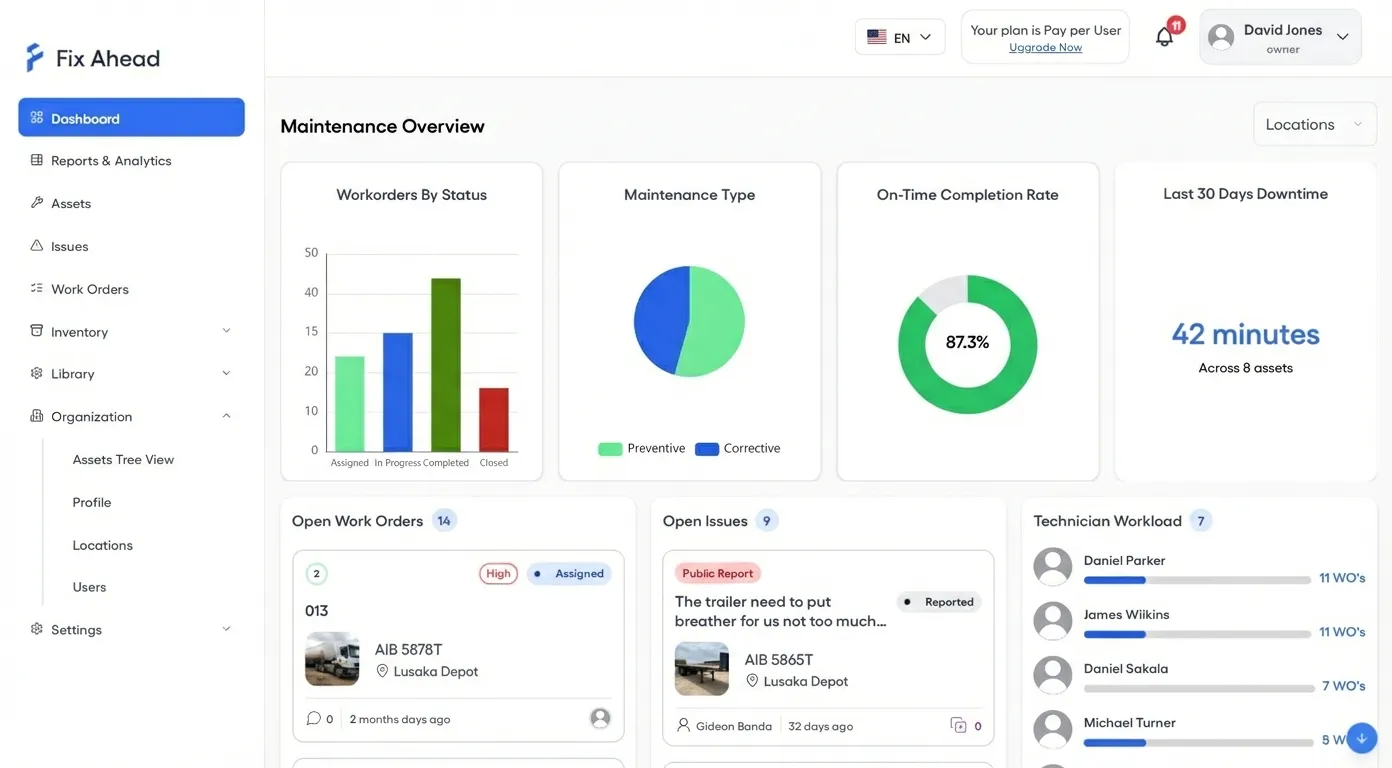Select Assets Tree View under Organization
Viewport: 1392px width, 768px height.
pos(122,459)
